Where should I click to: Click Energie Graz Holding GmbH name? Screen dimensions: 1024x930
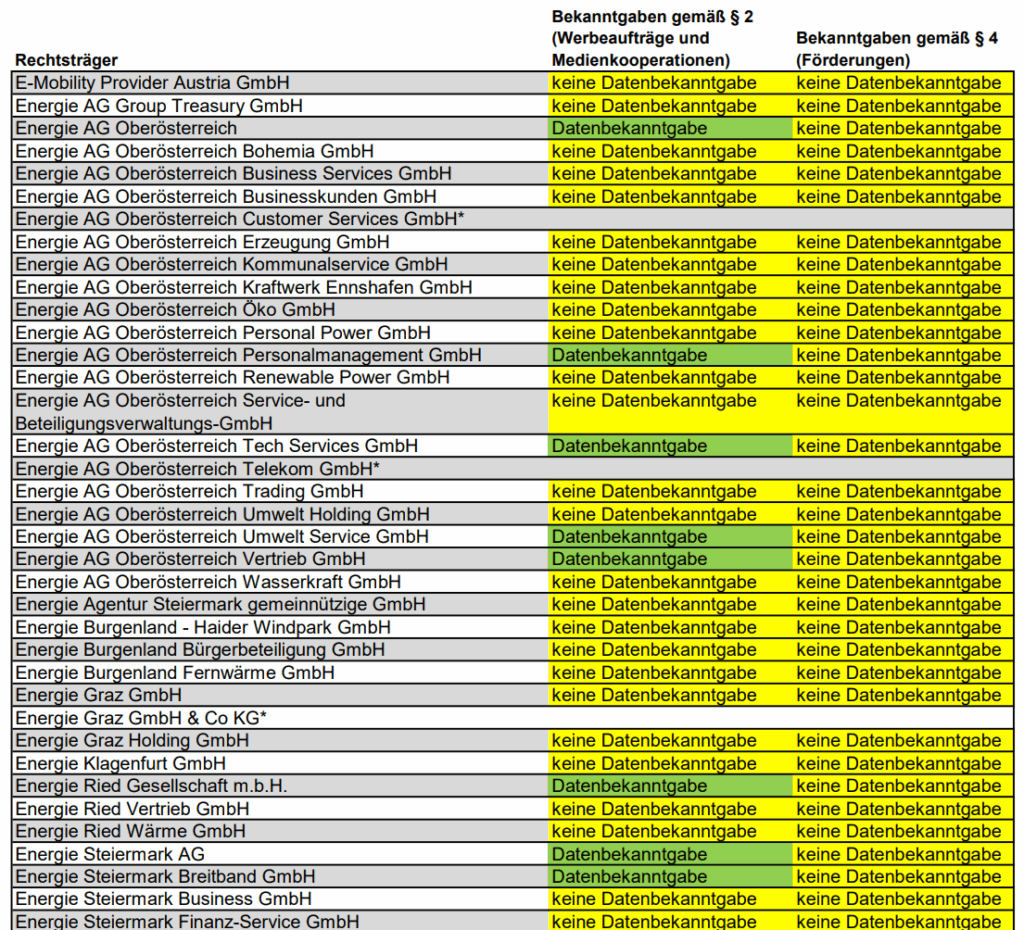(x=132, y=741)
